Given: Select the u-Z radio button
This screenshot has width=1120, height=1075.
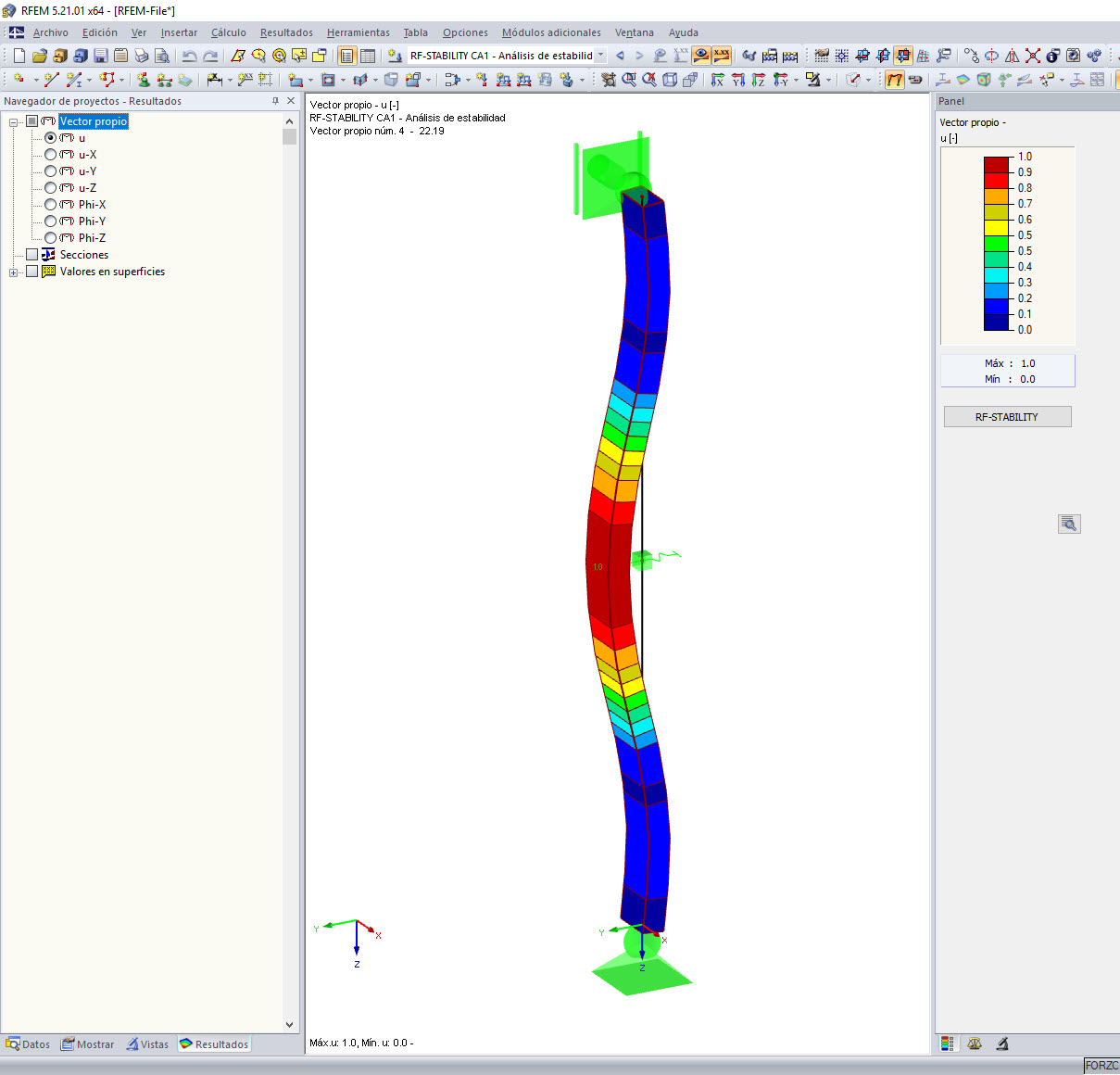Looking at the screenshot, I should pyautogui.click(x=51, y=187).
